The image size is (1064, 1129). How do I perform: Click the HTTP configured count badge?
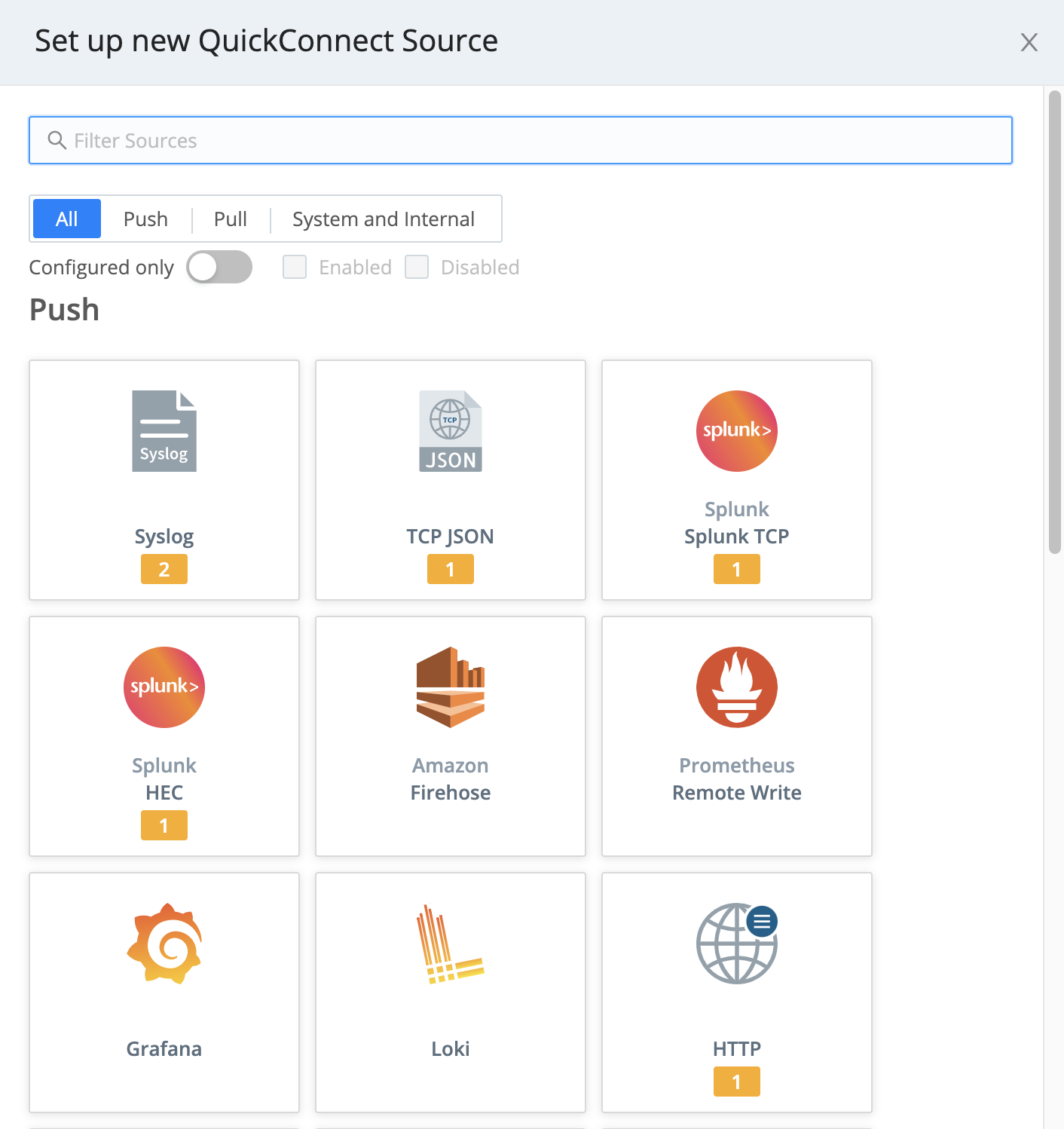[x=736, y=1081]
